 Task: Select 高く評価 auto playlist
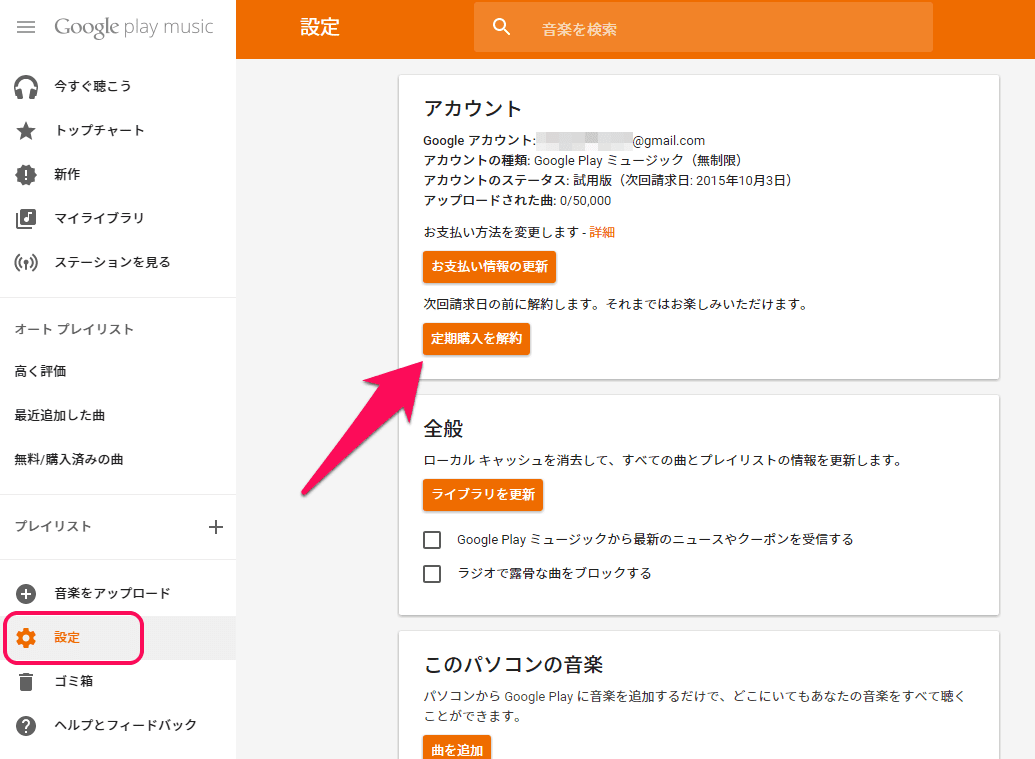point(40,371)
